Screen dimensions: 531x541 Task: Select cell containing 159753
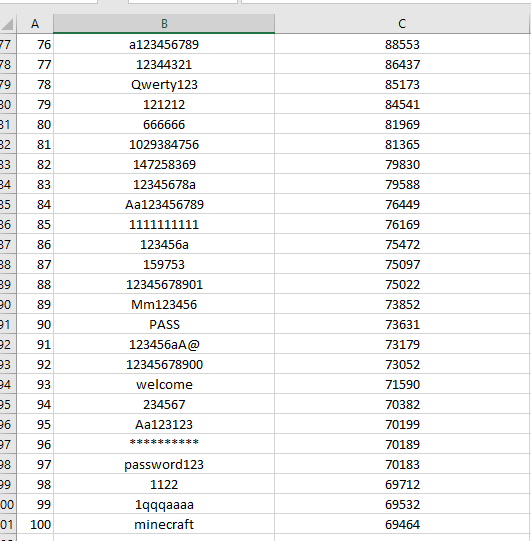tap(164, 264)
